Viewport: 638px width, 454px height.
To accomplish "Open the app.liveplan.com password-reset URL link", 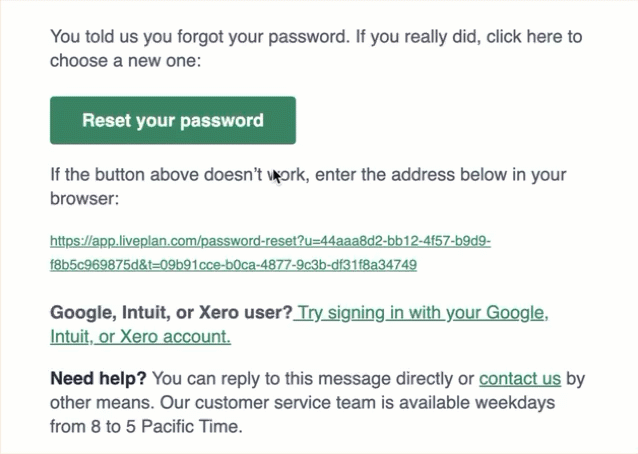I will tap(270, 242).
